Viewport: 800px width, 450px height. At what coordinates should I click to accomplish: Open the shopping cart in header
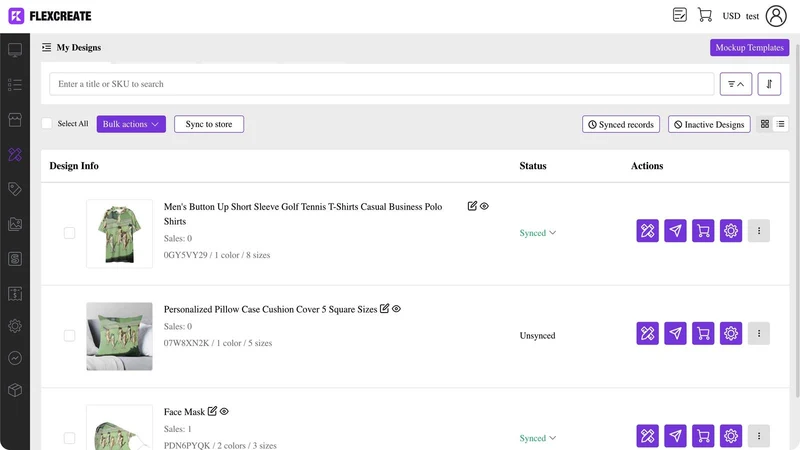705,15
